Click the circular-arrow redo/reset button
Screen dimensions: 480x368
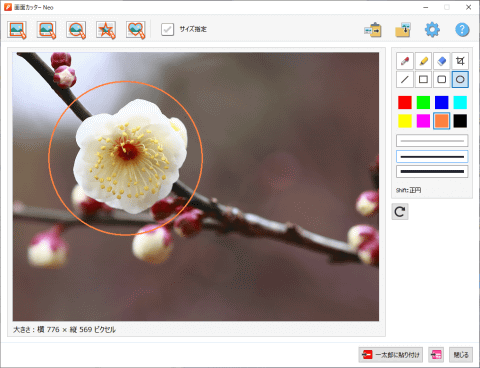(x=400, y=212)
